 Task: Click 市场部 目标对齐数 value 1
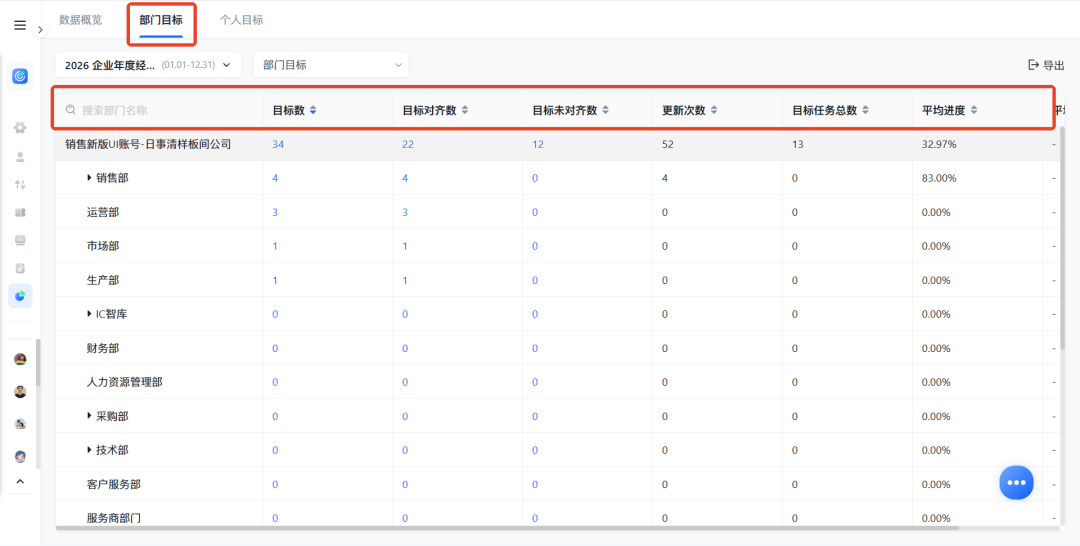(405, 246)
